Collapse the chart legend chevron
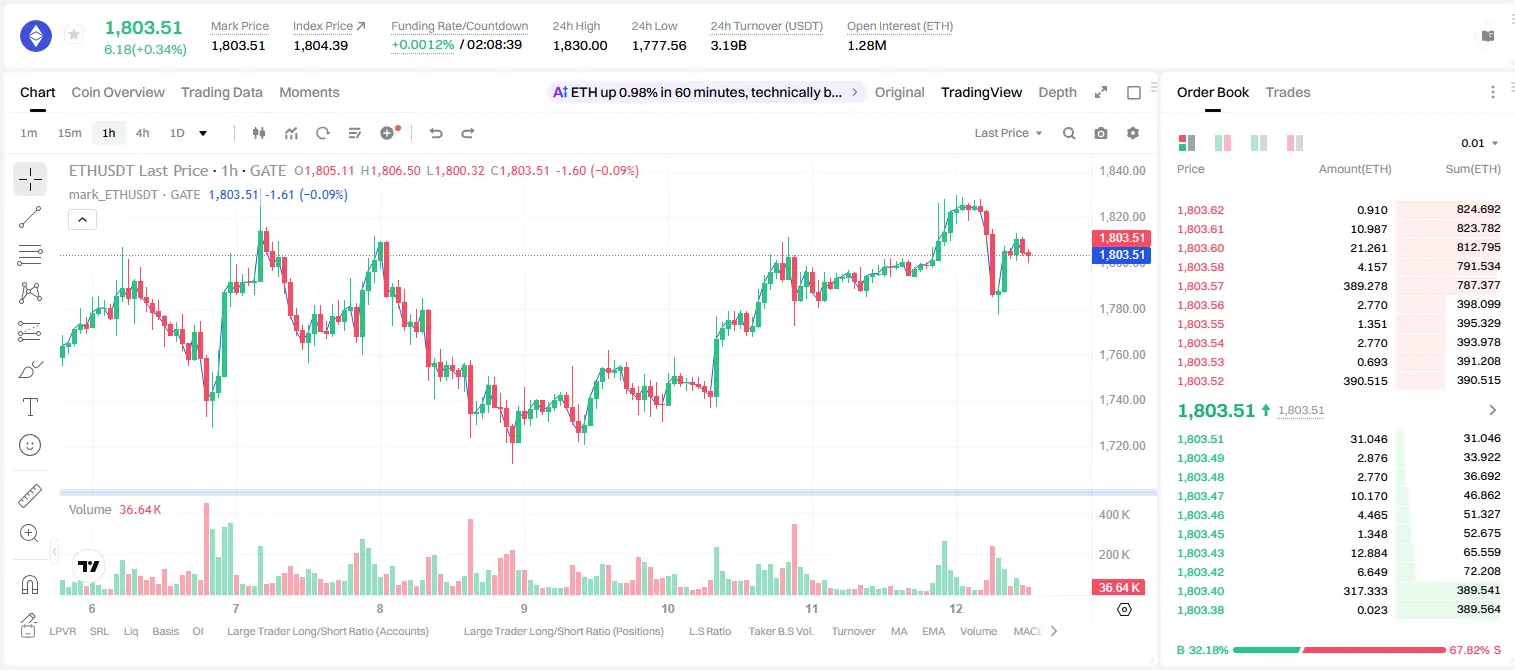 point(83,219)
